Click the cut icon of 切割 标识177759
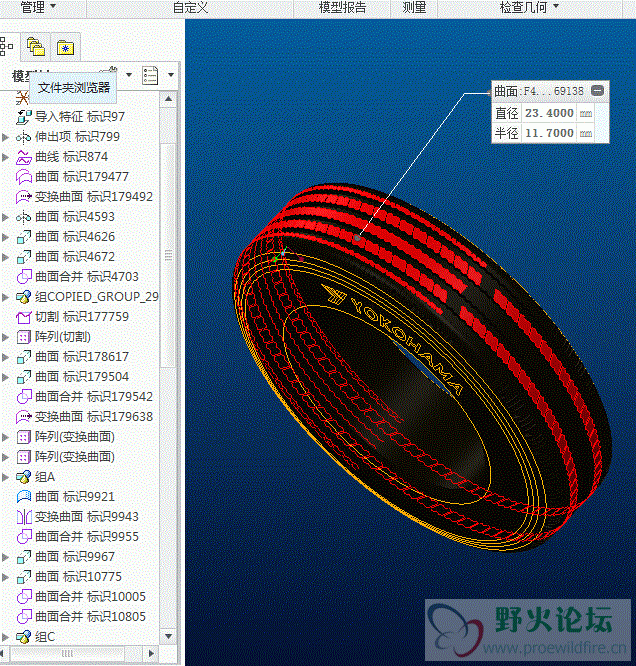The width and height of the screenshot is (636, 666). (24, 317)
